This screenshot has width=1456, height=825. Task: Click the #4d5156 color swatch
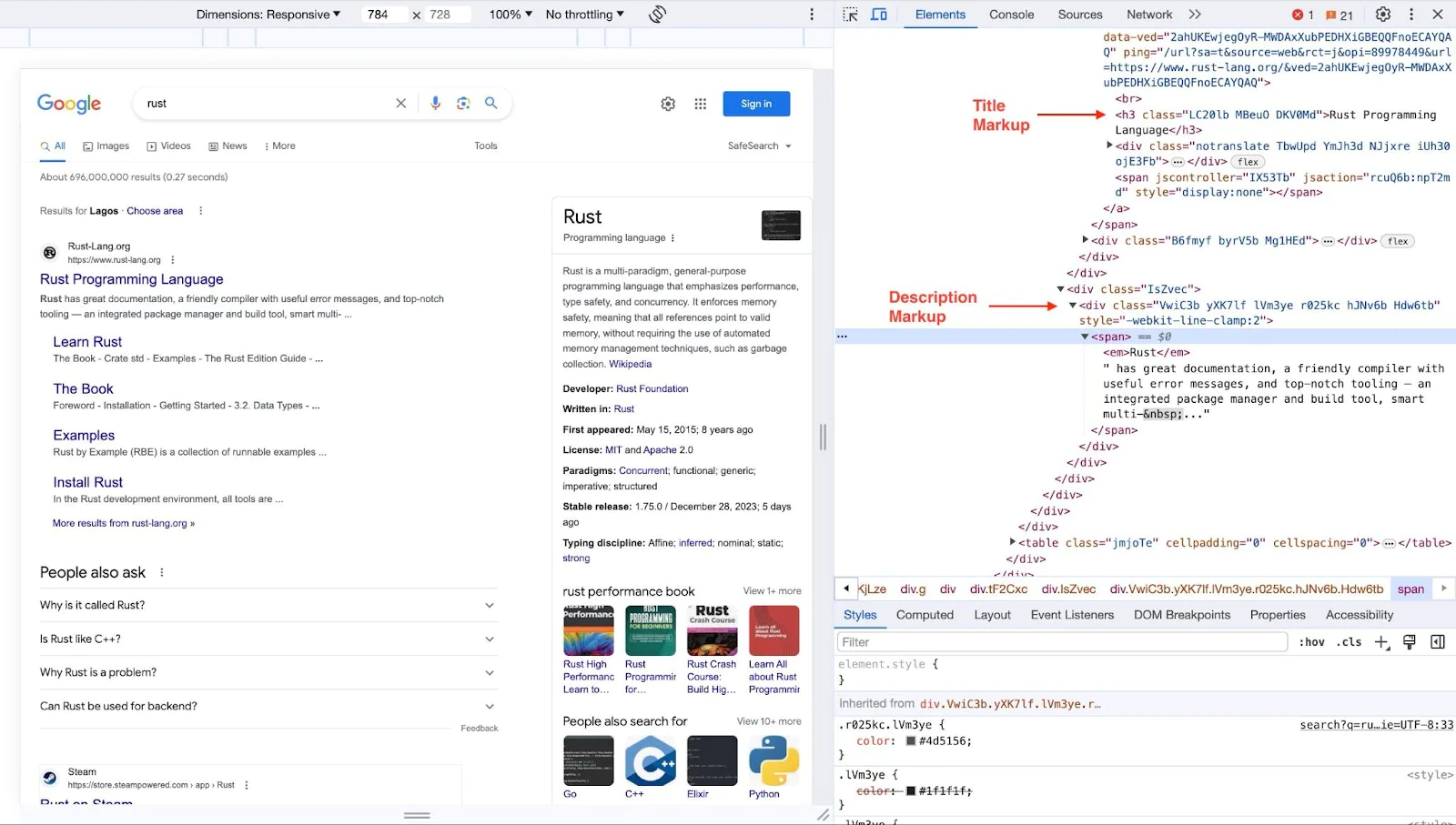pyautogui.click(x=911, y=741)
